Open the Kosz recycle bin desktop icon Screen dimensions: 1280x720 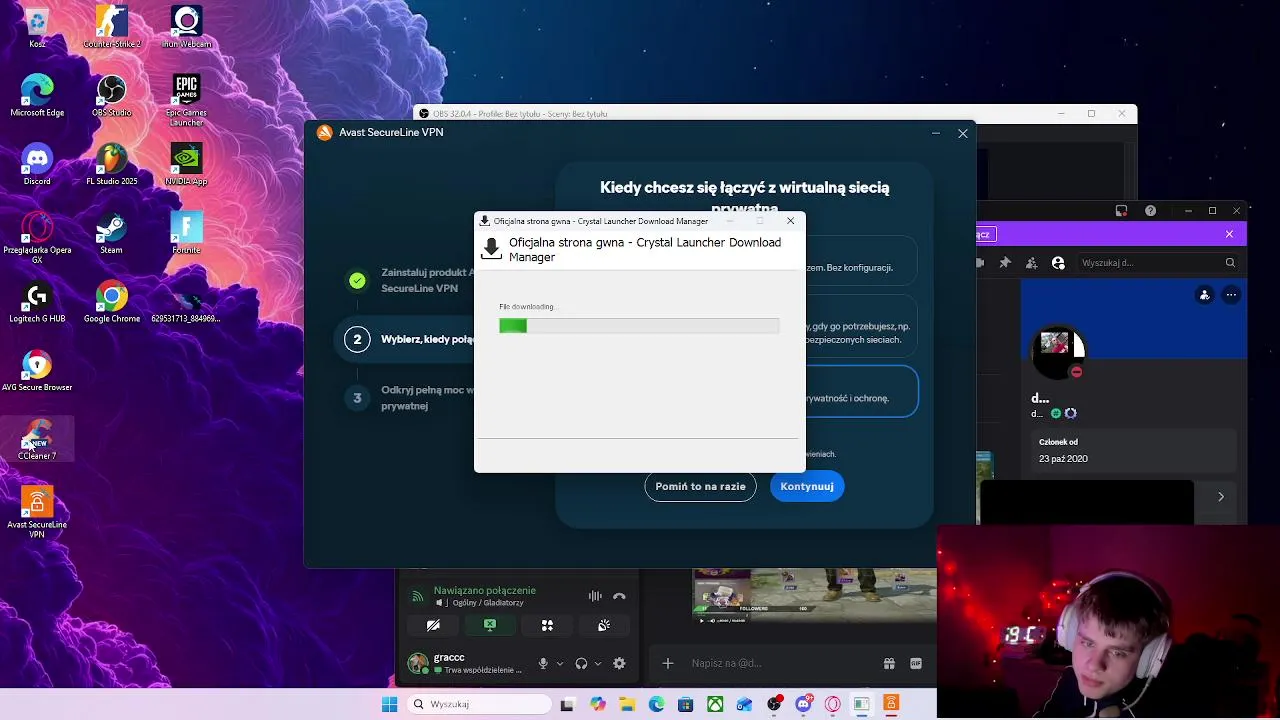37,28
